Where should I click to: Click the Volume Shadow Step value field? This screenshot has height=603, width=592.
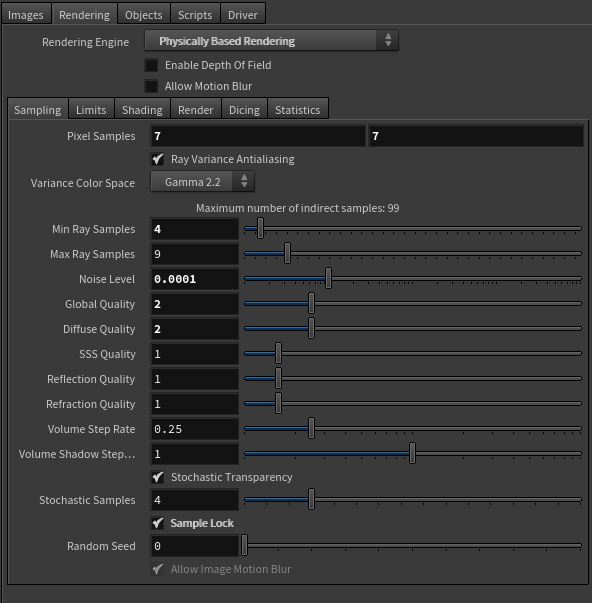coord(195,454)
